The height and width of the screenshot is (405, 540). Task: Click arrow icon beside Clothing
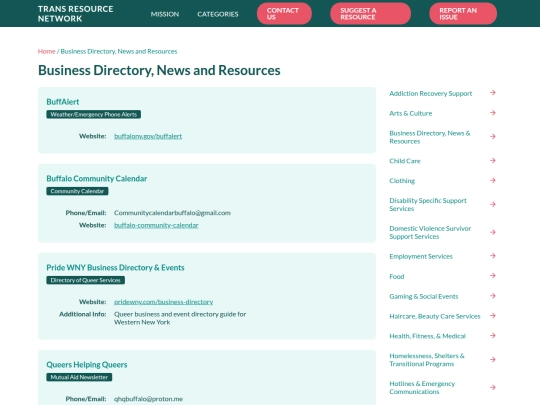point(493,180)
